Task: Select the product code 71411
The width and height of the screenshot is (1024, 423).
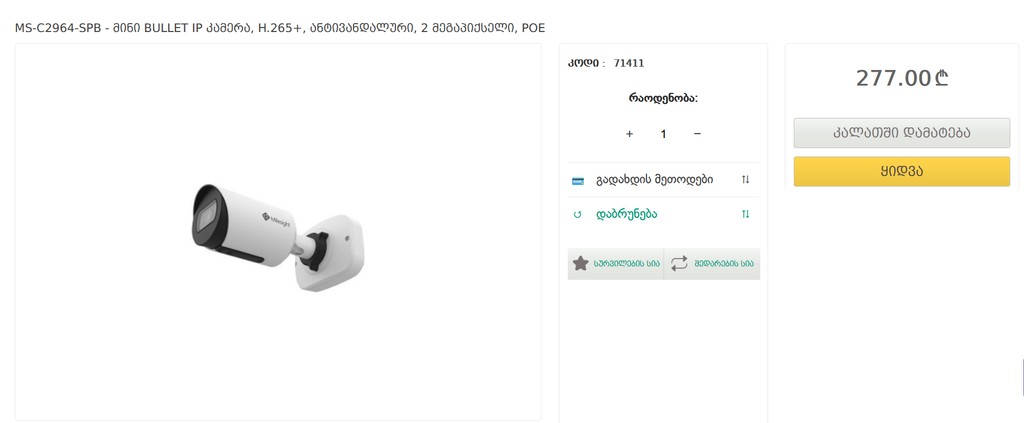Action: click(x=629, y=63)
